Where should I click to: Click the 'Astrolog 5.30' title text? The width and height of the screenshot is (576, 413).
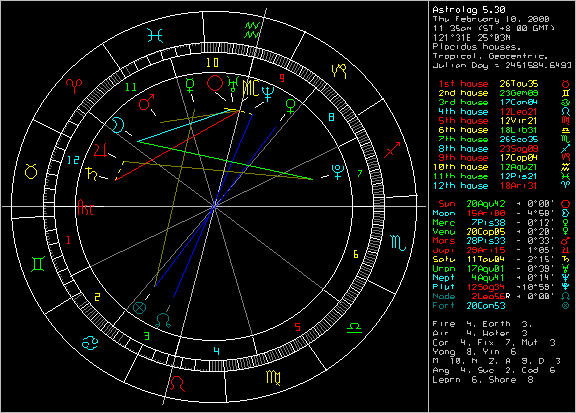pyautogui.click(x=469, y=10)
